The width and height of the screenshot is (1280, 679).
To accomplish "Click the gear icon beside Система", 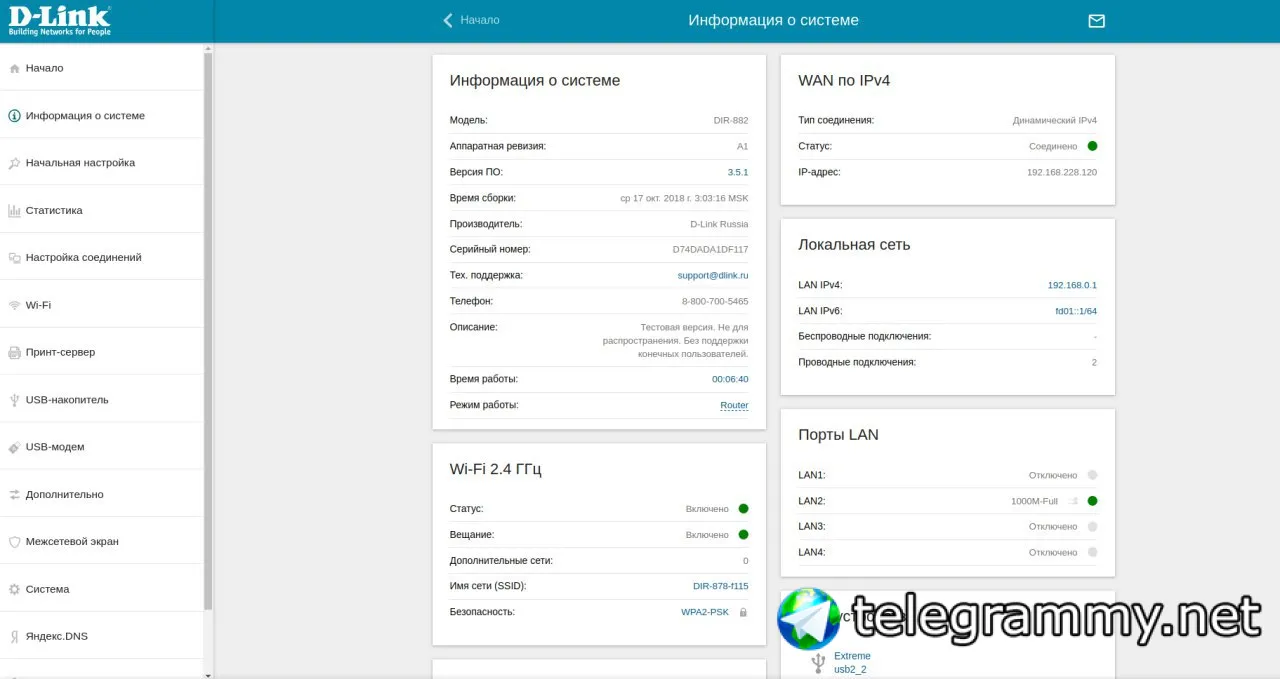I will pos(14,589).
